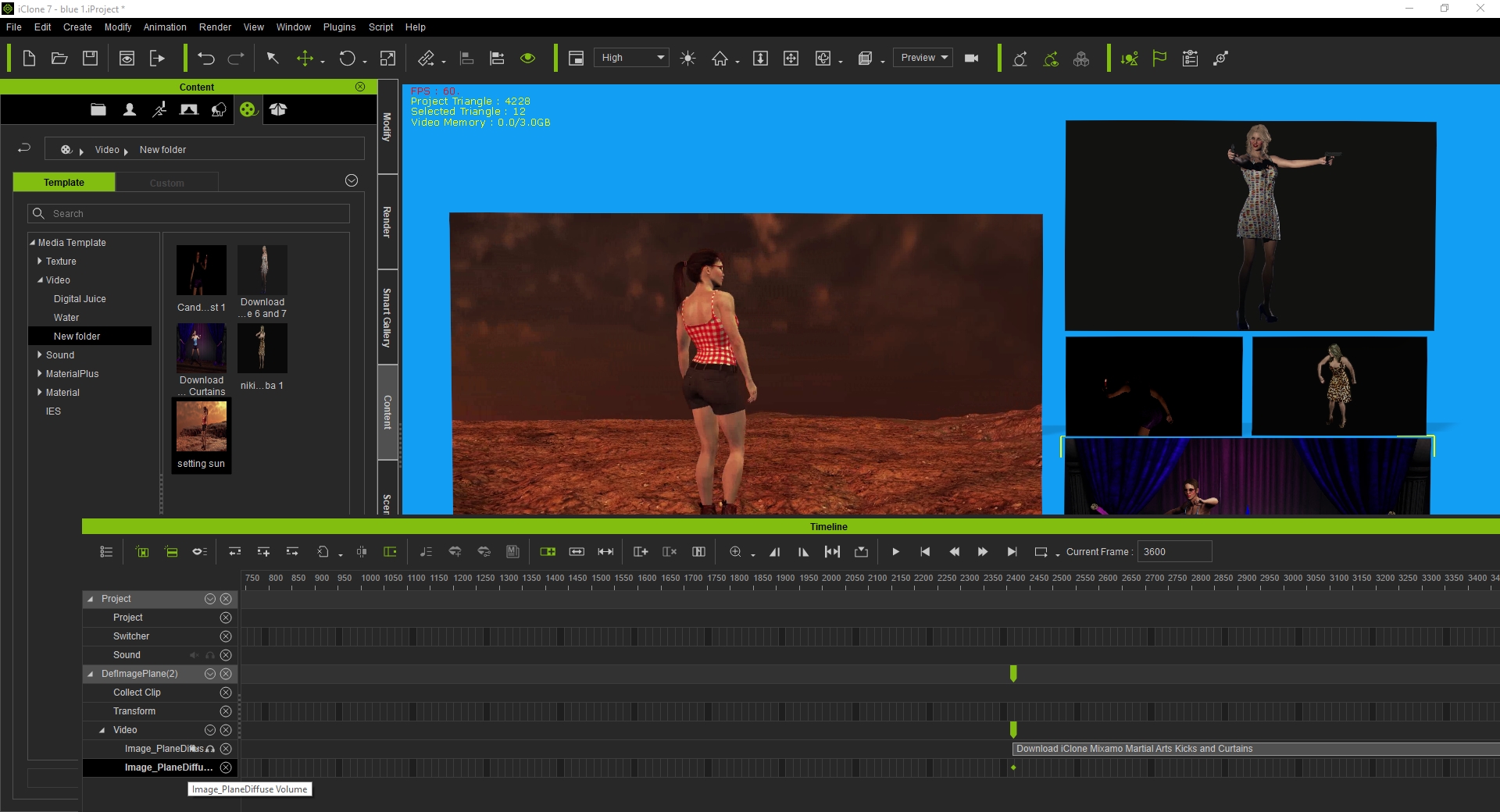Select the Digital Juice folder
This screenshot has height=812, width=1500.
80,299
